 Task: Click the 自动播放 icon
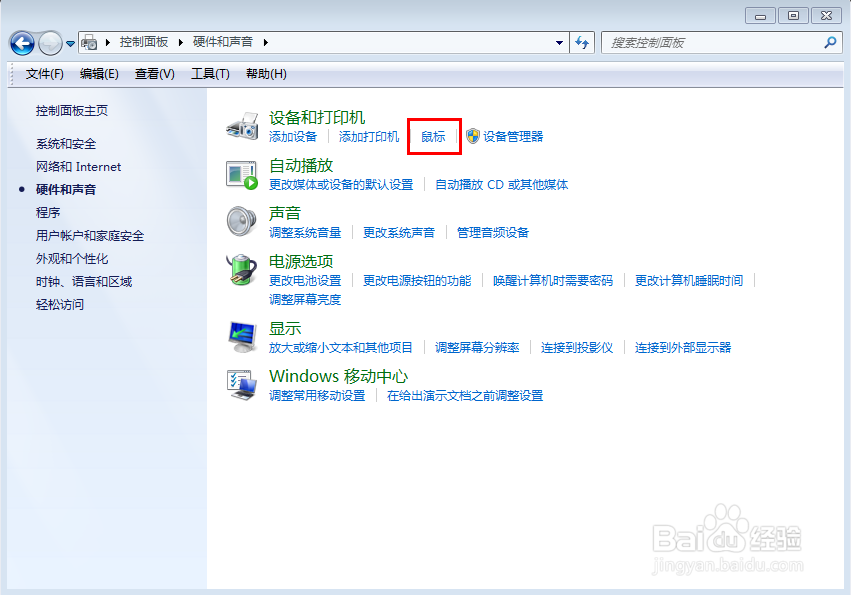[x=242, y=174]
